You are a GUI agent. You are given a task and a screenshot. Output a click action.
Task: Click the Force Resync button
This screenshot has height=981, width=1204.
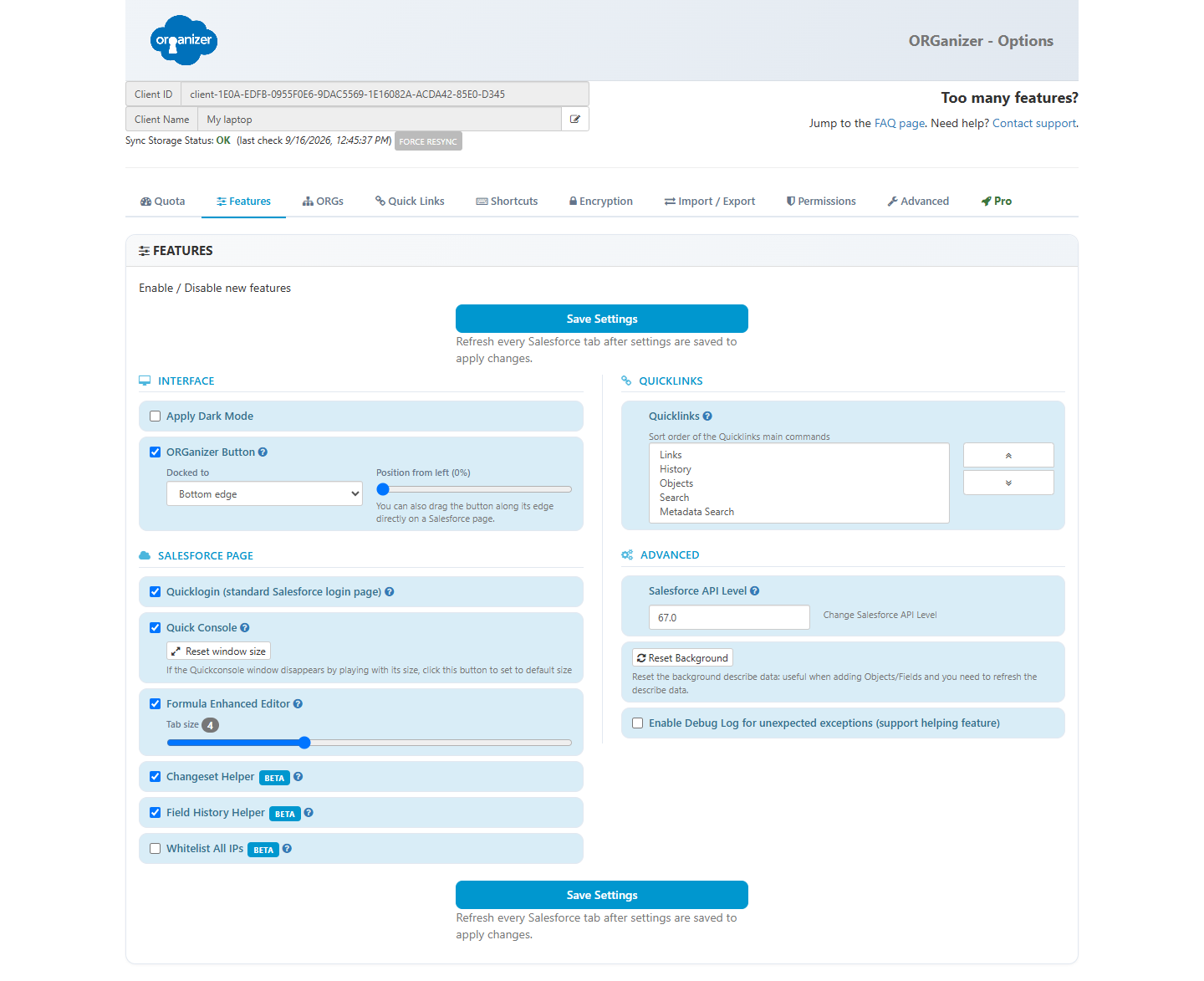(x=428, y=141)
